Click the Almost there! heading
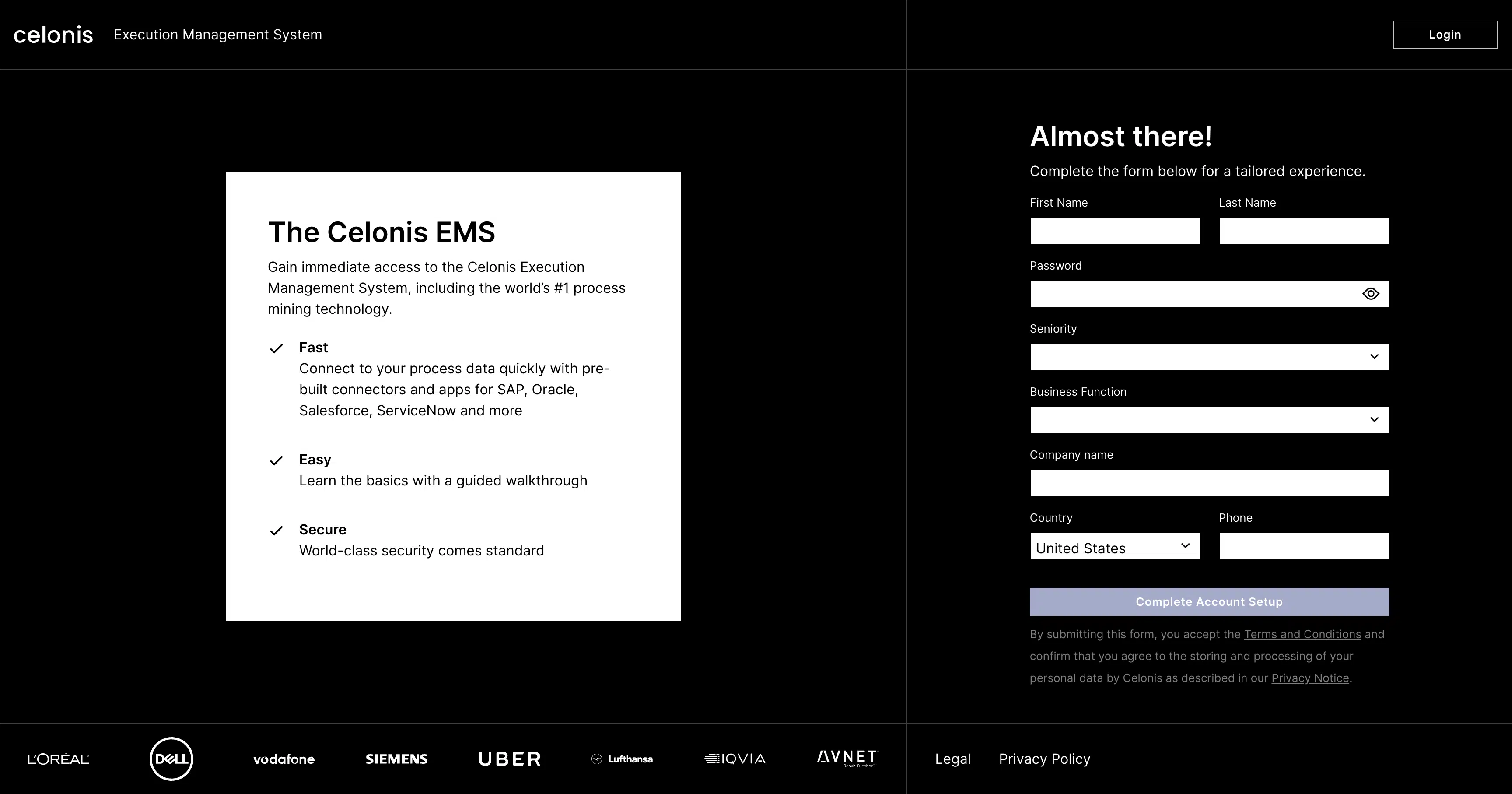 [x=1121, y=136]
